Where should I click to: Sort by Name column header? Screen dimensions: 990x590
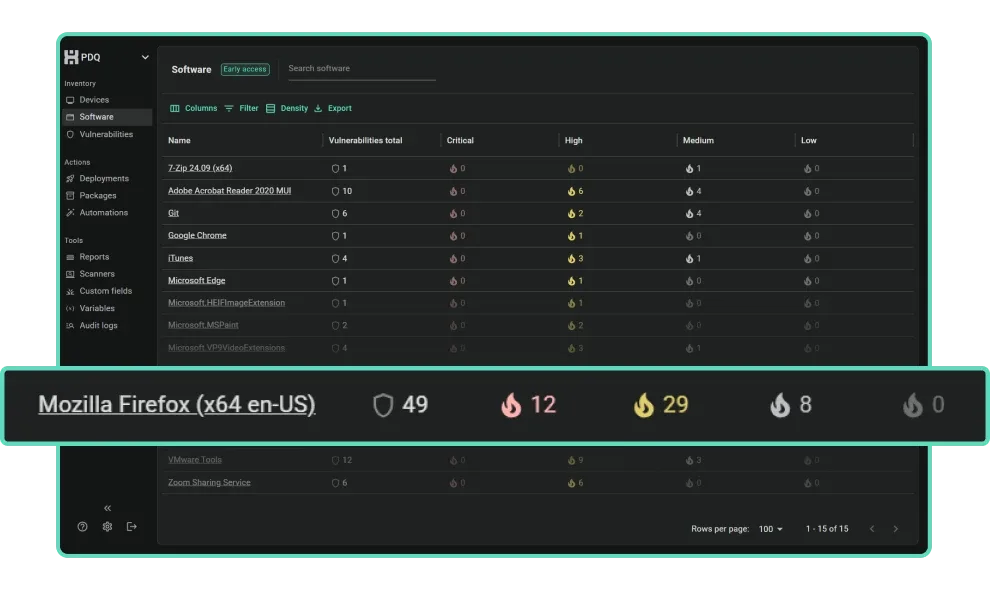(179, 140)
